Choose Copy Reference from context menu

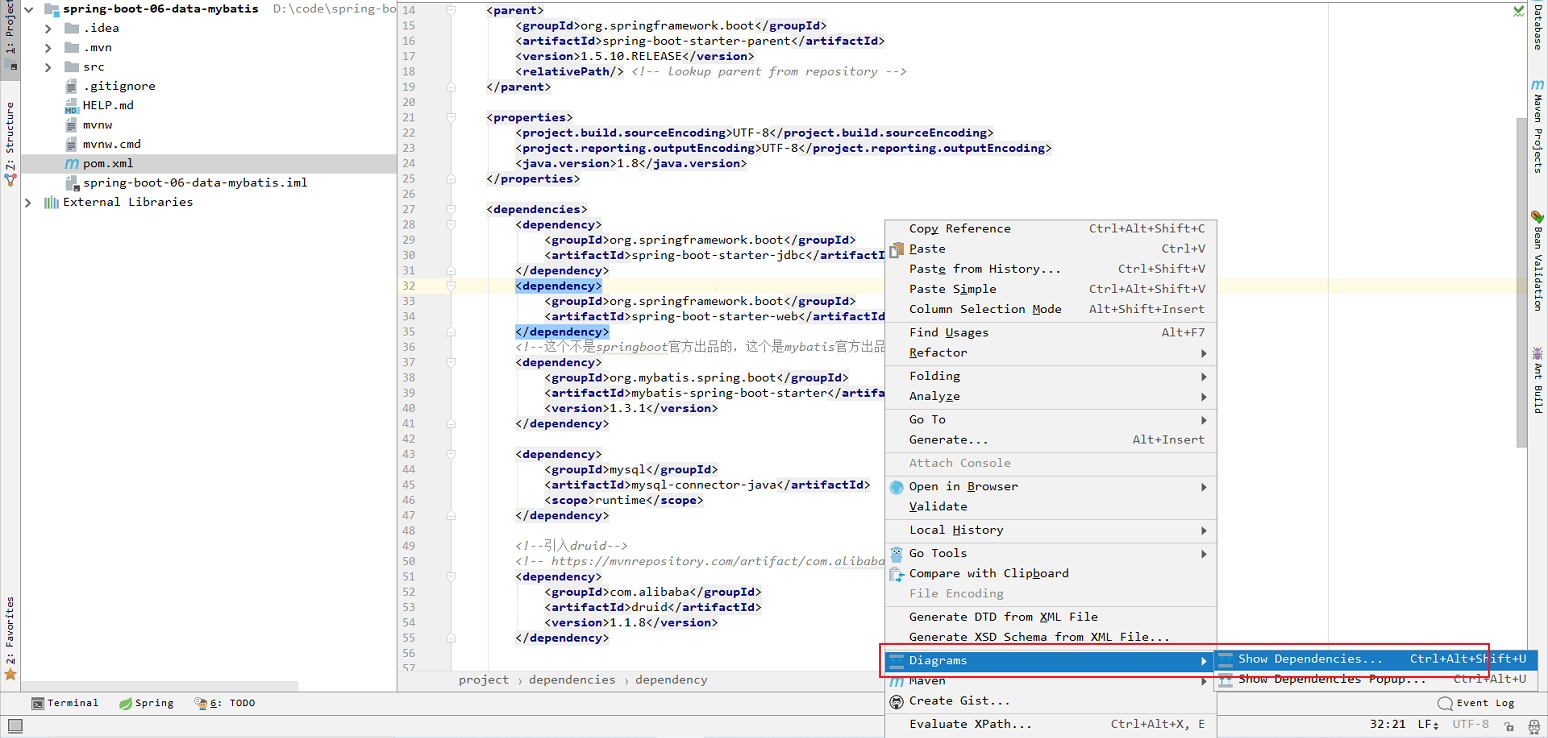1051,229
